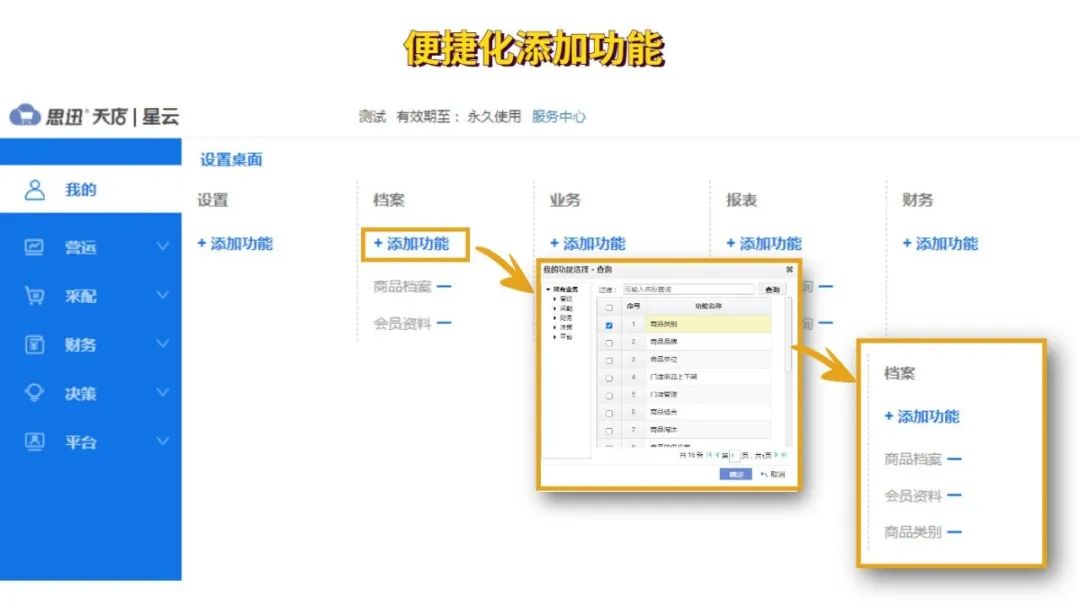Expand the 营运 sidebar section chevron
The image size is (1080, 606).
coord(162,245)
